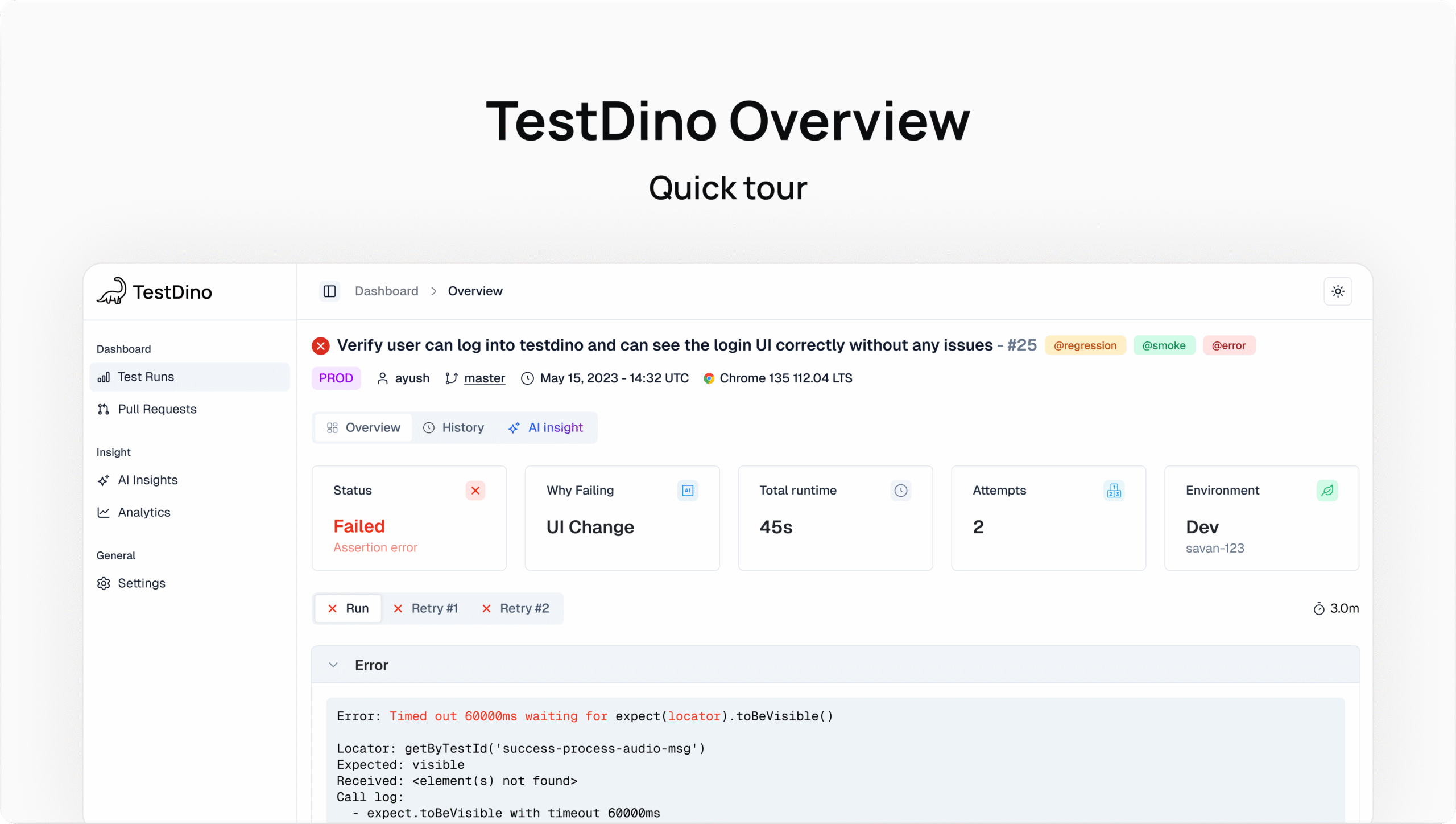Click the red X on the Status card
This screenshot has height=824, width=1456.
click(x=475, y=490)
